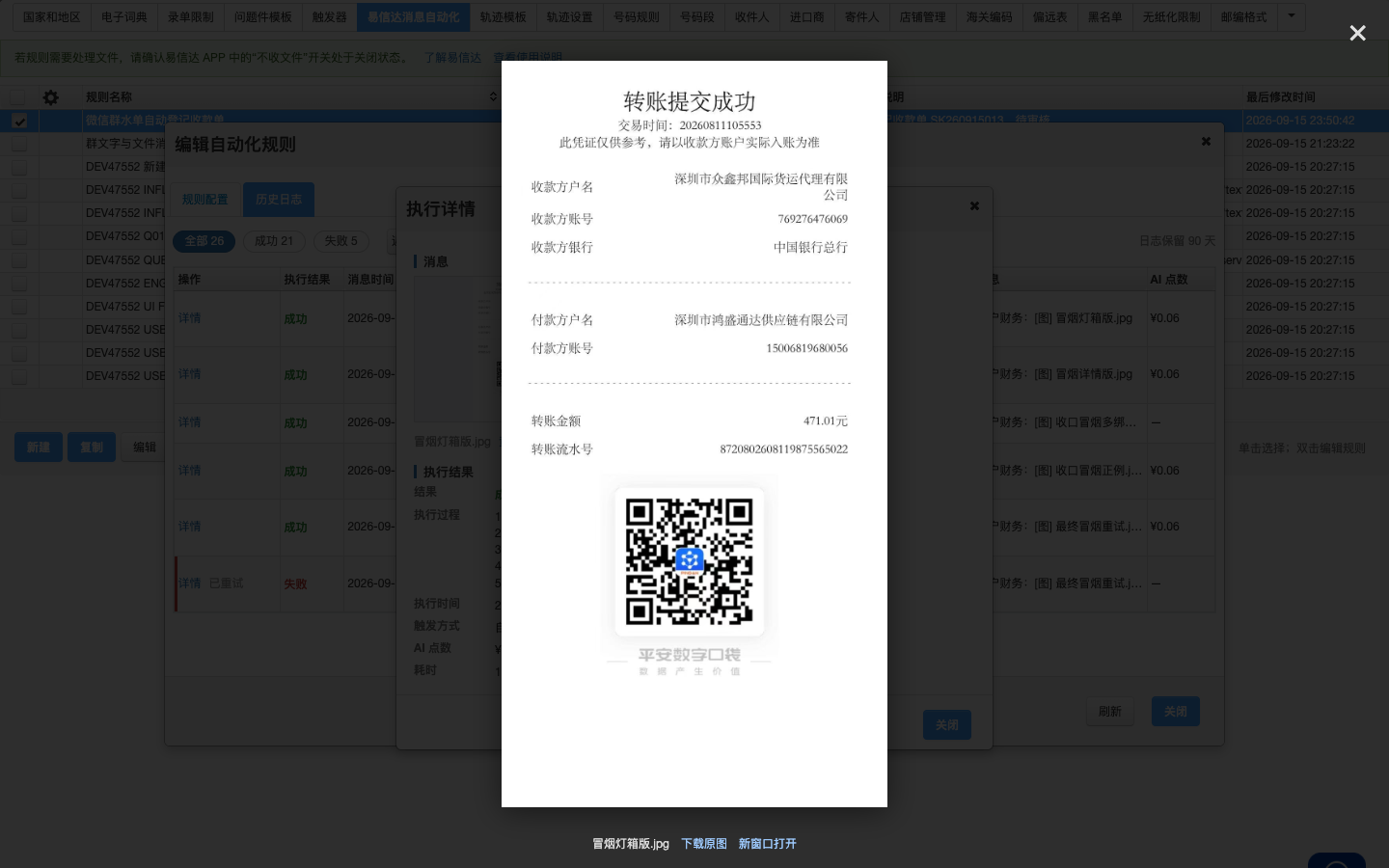Open the 触发器 tab
Screen dimensions: 1389x868
(x=329, y=17)
